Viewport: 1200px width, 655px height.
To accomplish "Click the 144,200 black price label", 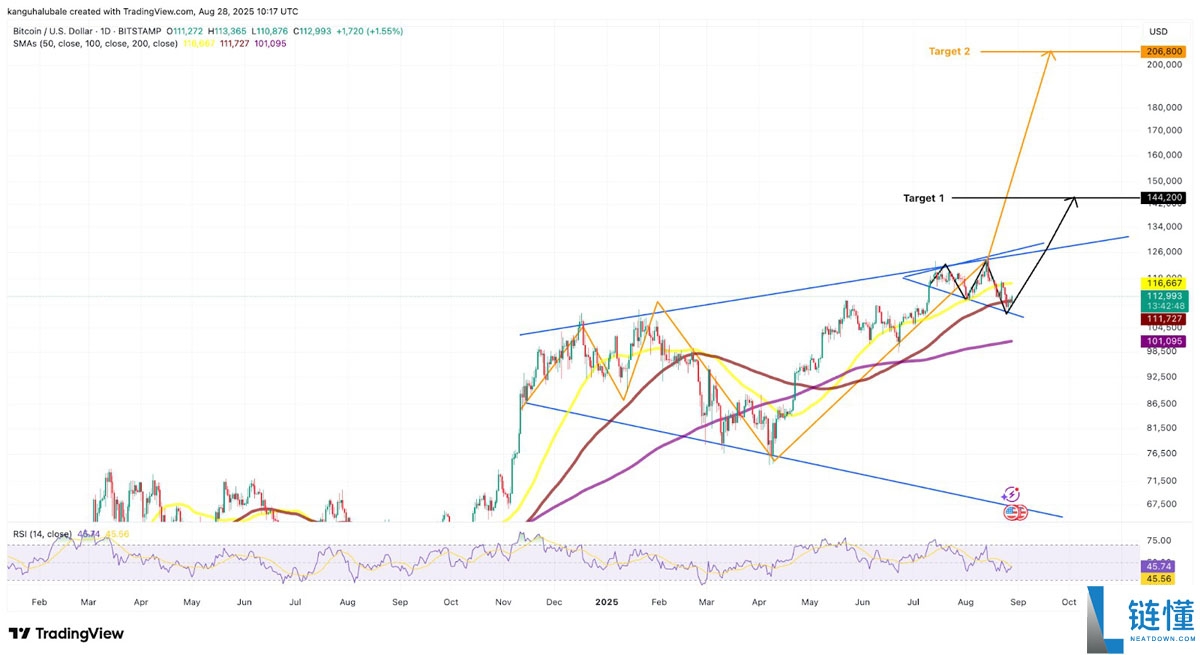I will (x=1162, y=198).
